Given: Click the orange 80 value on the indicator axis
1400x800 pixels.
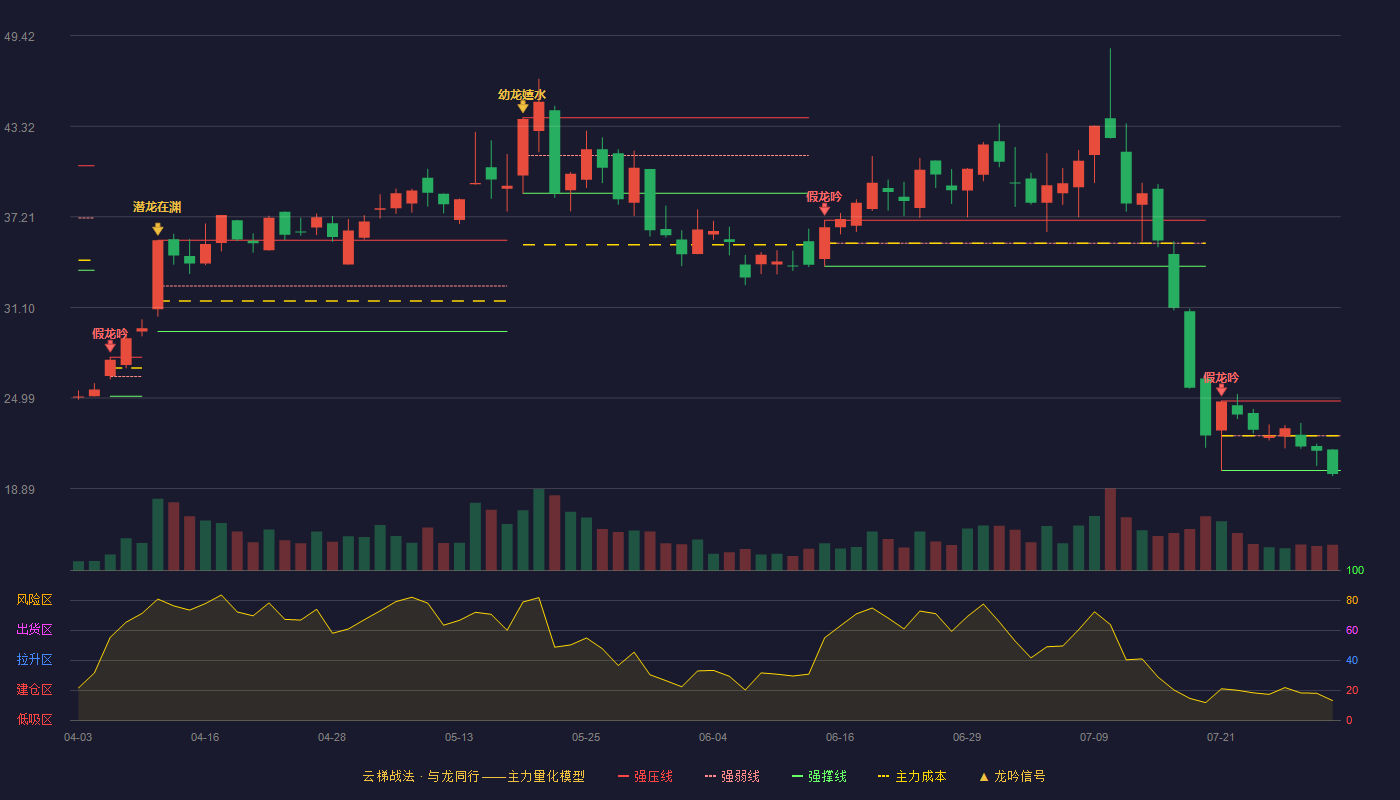Looking at the screenshot, I should point(1352,600).
